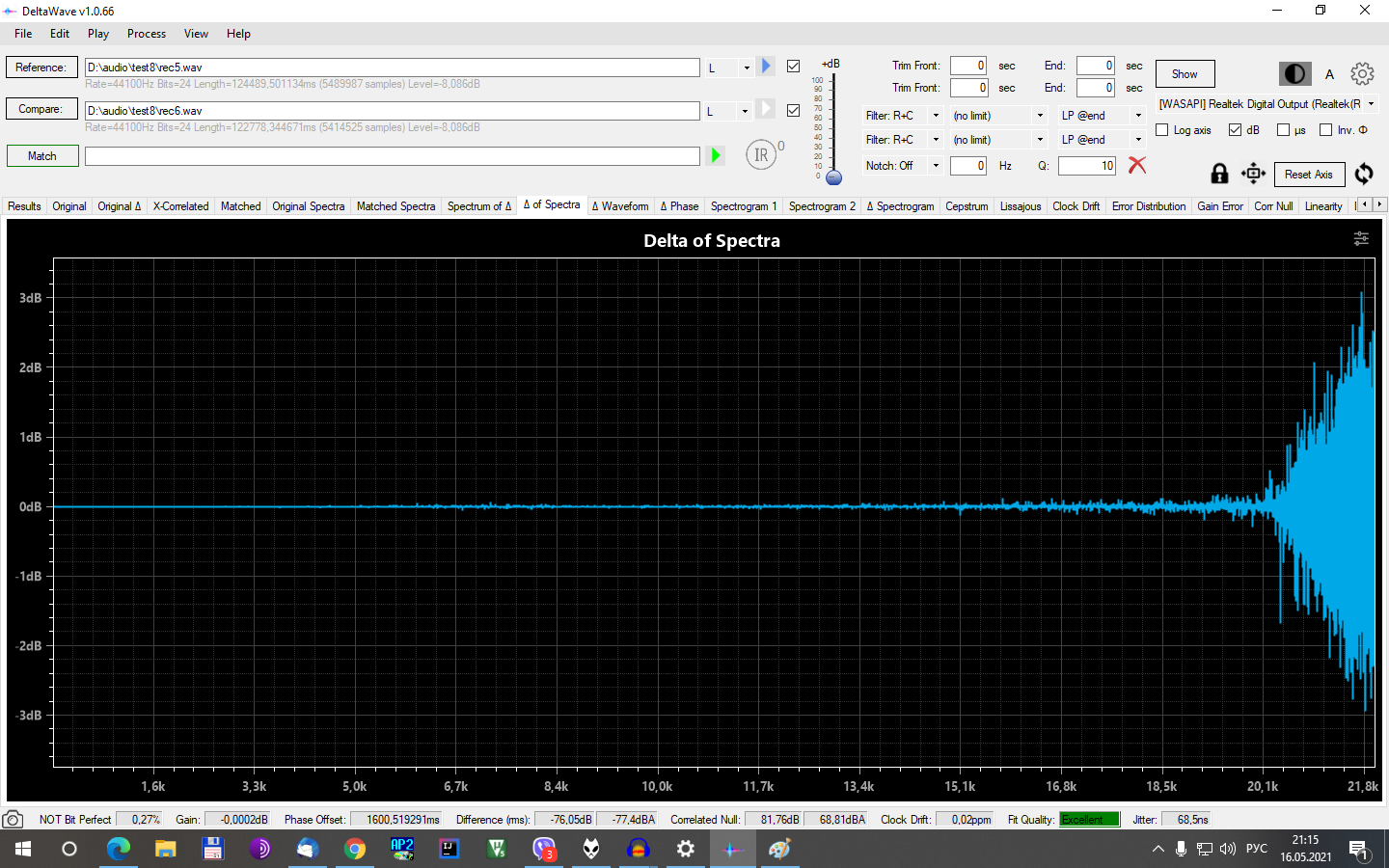Open Google Chrome from the taskbar

point(355,849)
